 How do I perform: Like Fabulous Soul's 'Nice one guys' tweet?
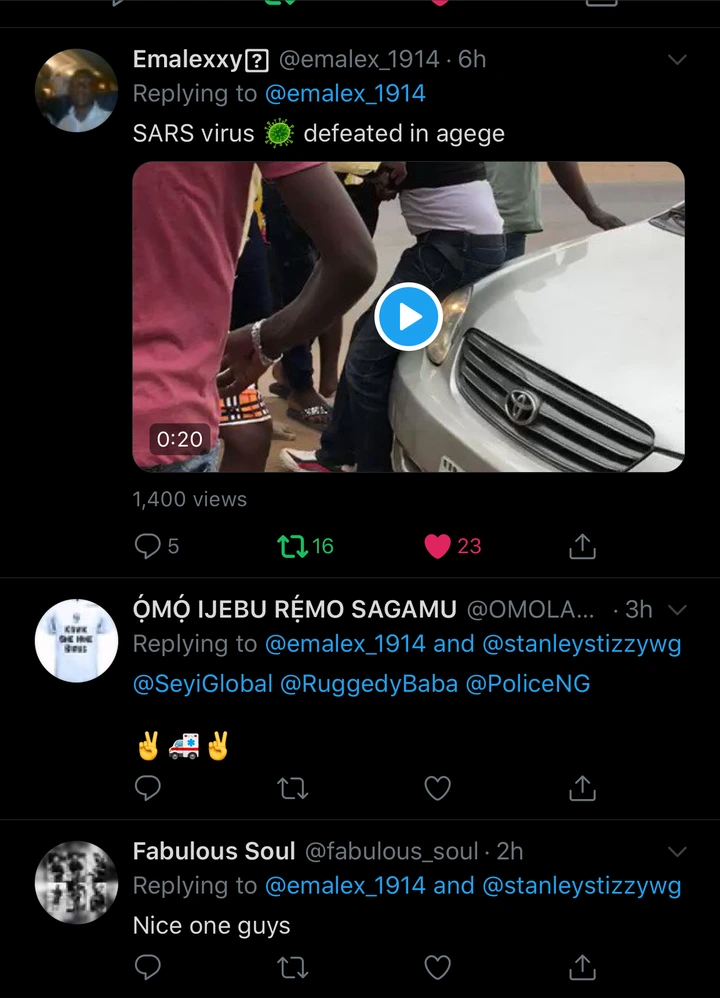(437, 967)
